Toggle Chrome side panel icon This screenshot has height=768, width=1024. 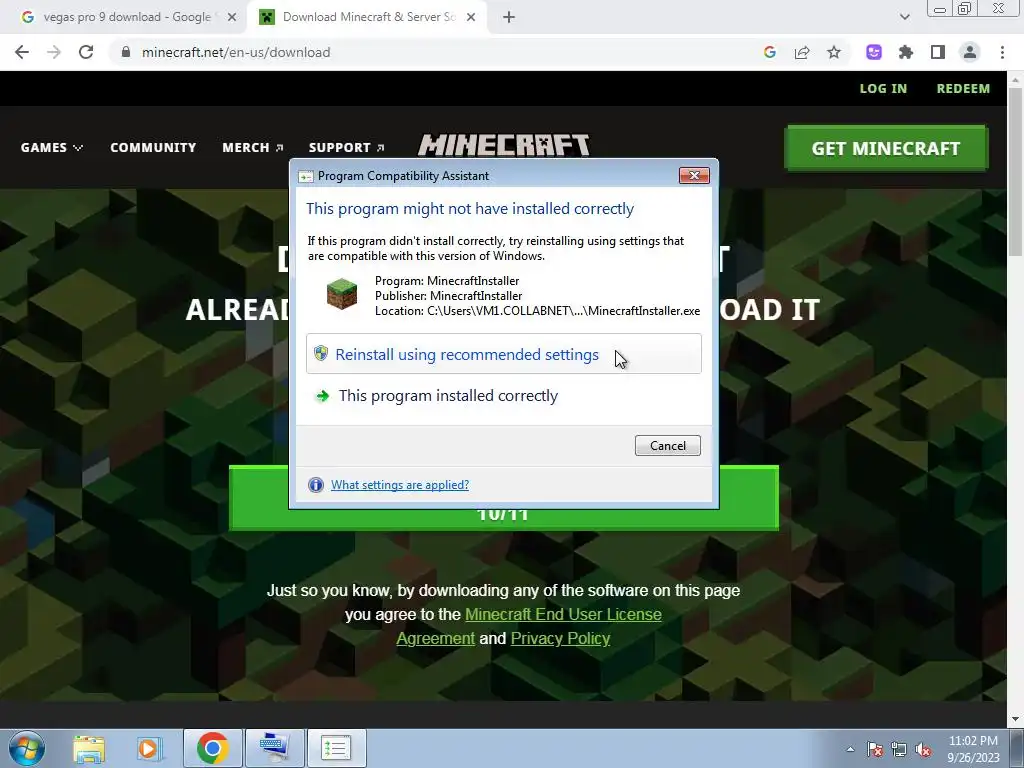click(938, 52)
